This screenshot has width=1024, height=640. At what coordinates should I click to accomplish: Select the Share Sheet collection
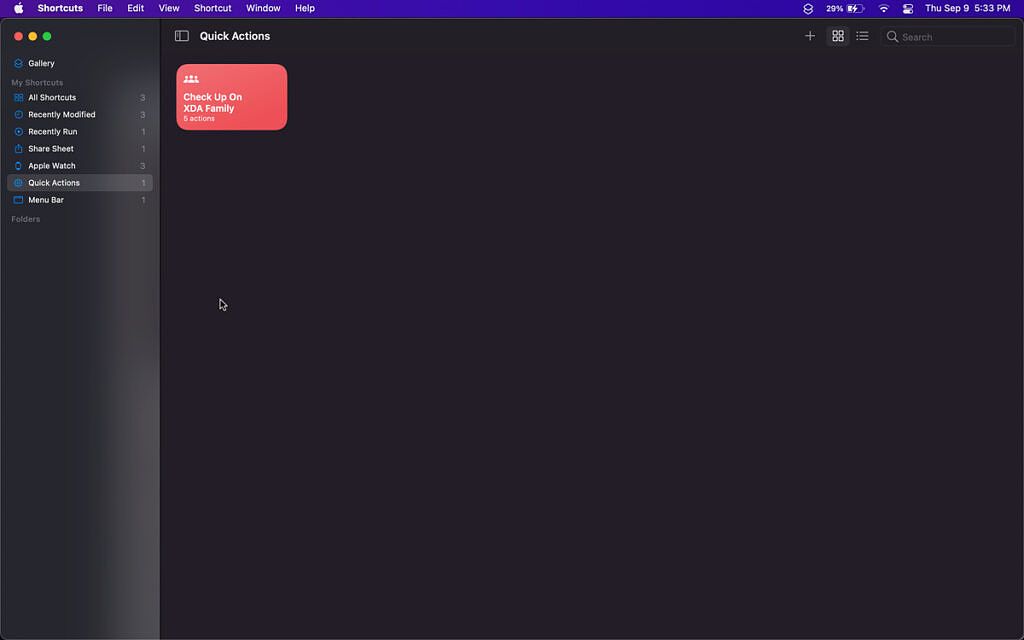click(x=52, y=148)
